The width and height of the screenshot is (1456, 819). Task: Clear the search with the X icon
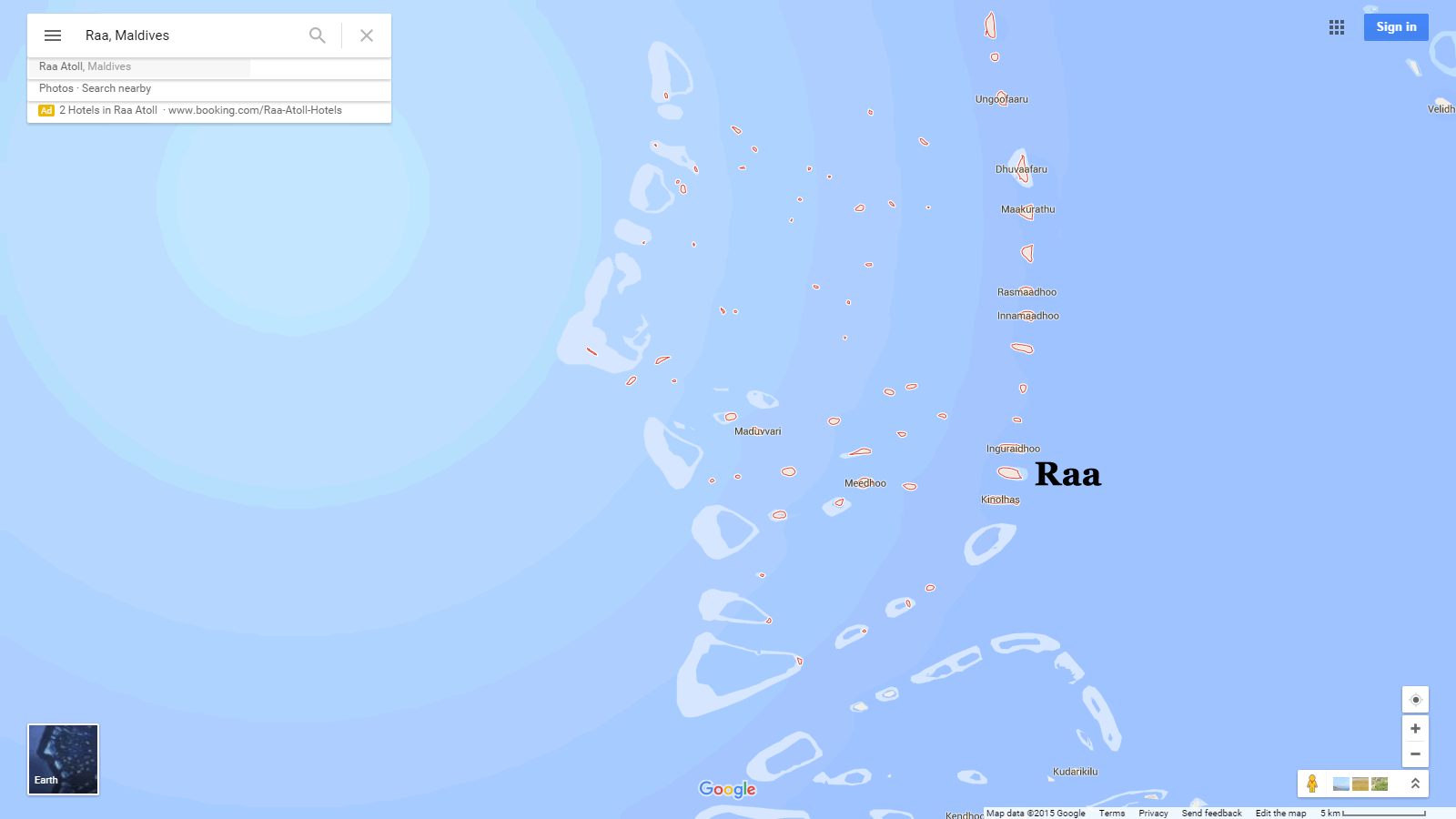click(367, 35)
